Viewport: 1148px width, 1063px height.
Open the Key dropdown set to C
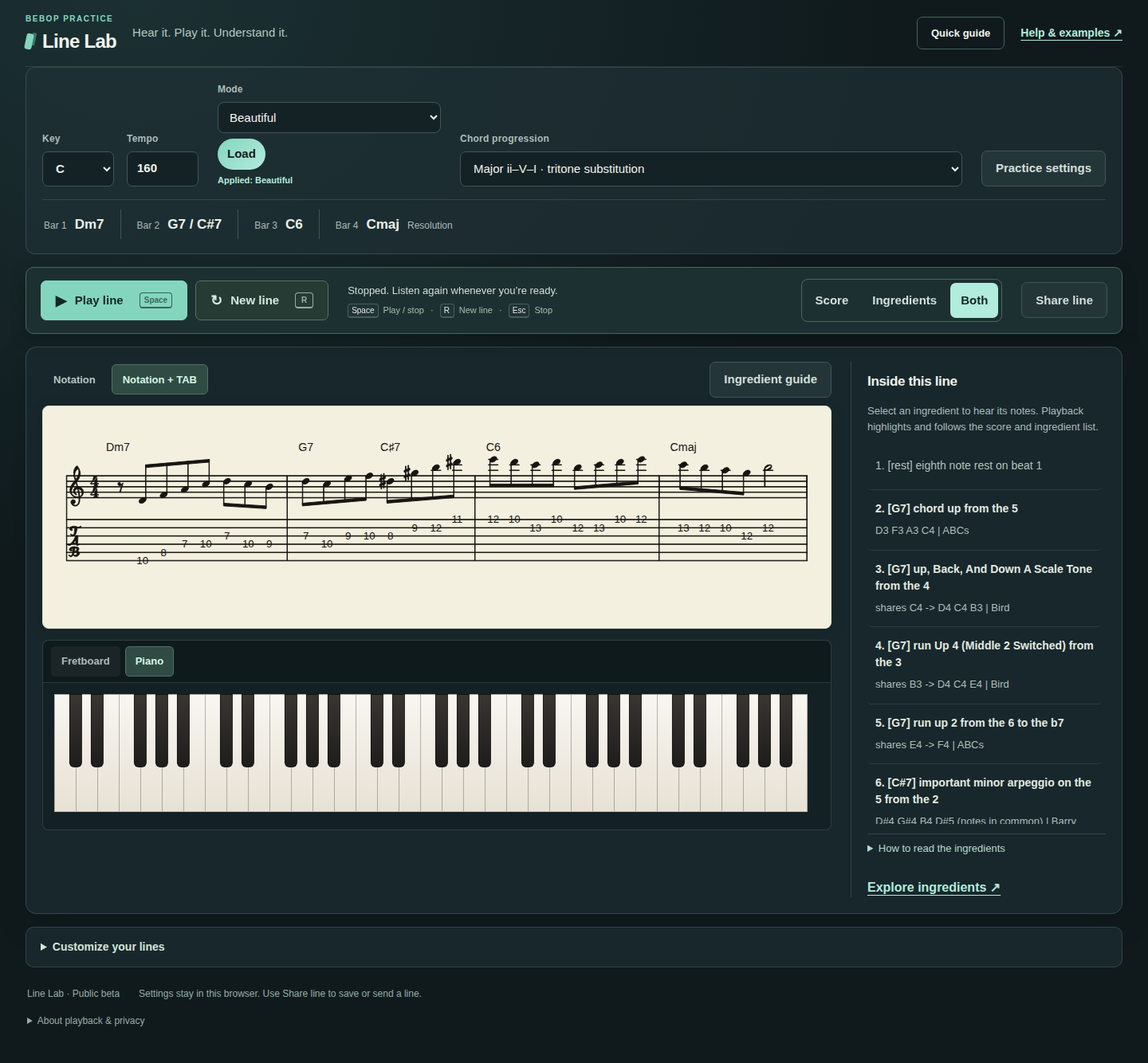(x=78, y=169)
